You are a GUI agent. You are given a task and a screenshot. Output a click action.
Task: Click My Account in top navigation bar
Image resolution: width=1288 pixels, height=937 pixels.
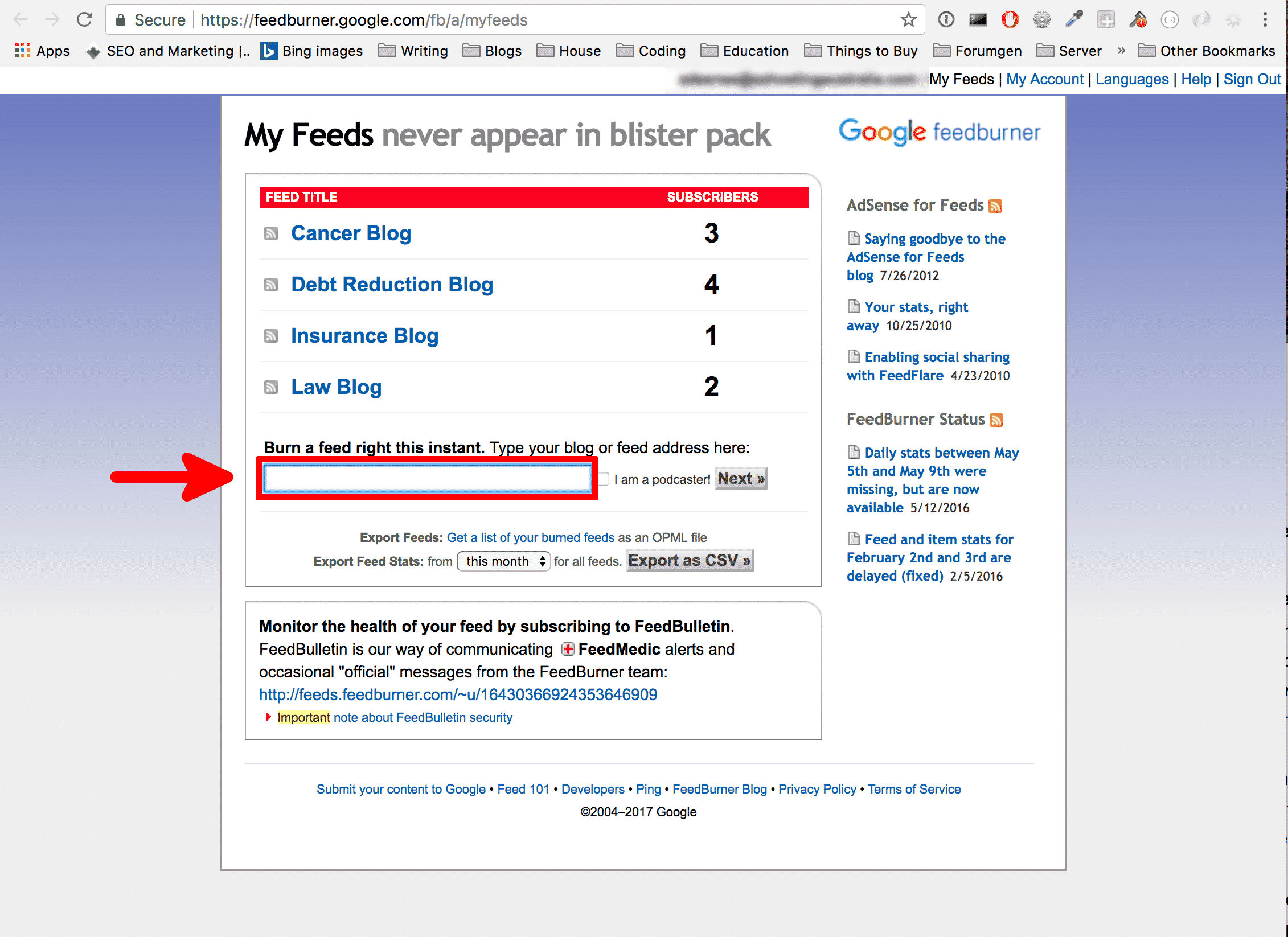coord(1045,79)
